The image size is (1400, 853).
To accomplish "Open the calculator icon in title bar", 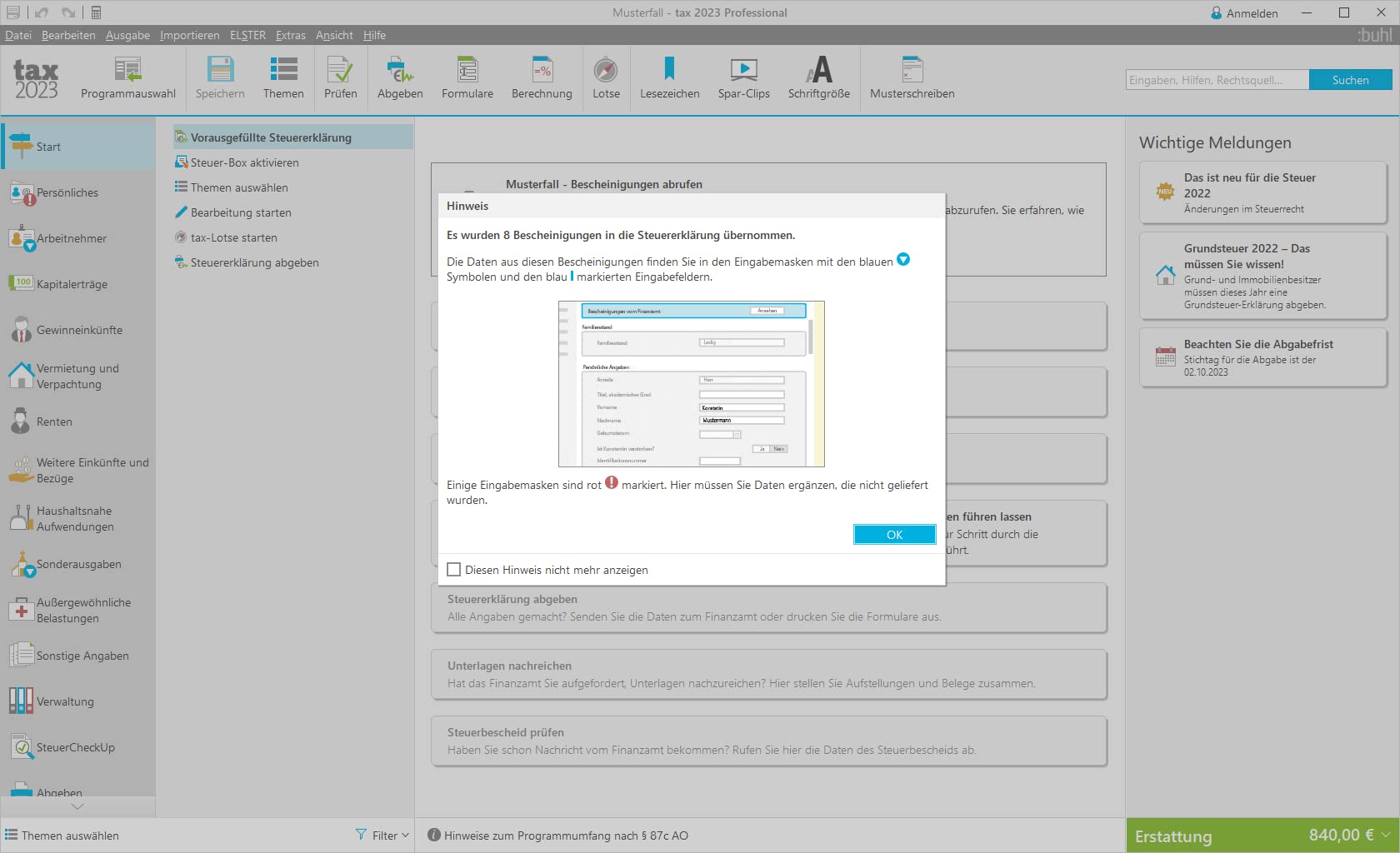I will (x=96, y=12).
